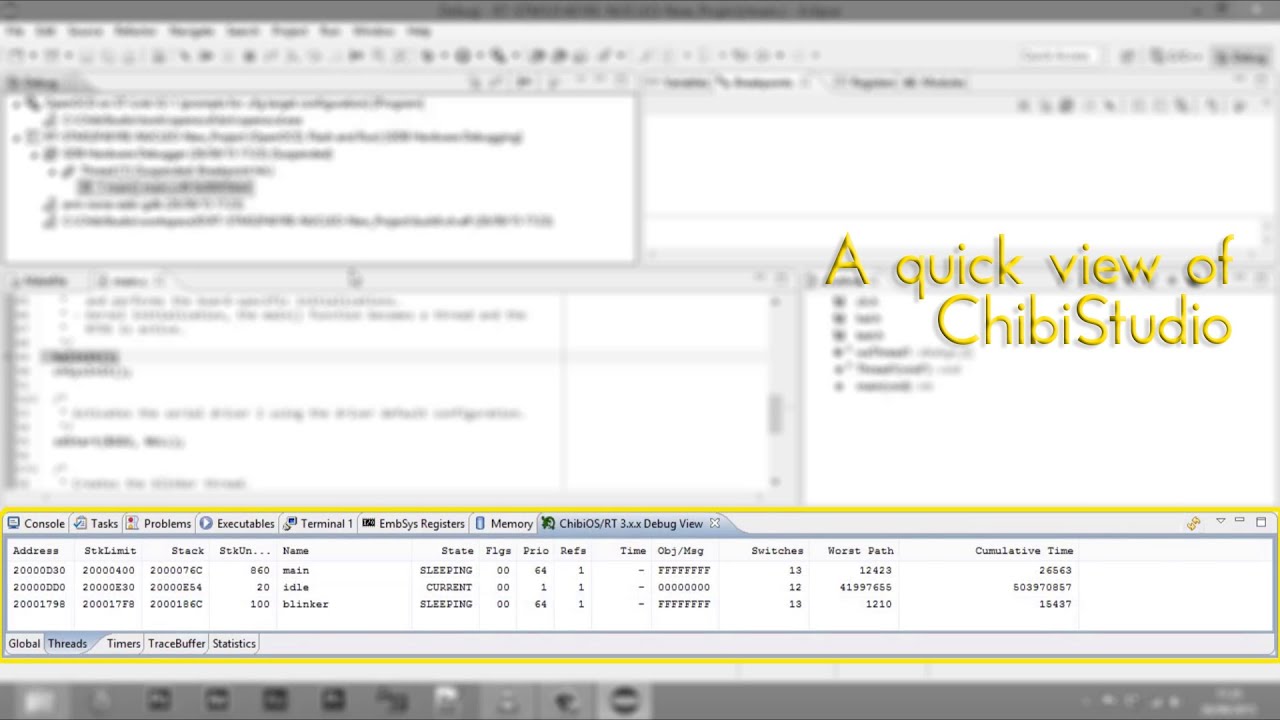Switch to Terminal 1 tab
This screenshot has height=720, width=1280.
[318, 523]
